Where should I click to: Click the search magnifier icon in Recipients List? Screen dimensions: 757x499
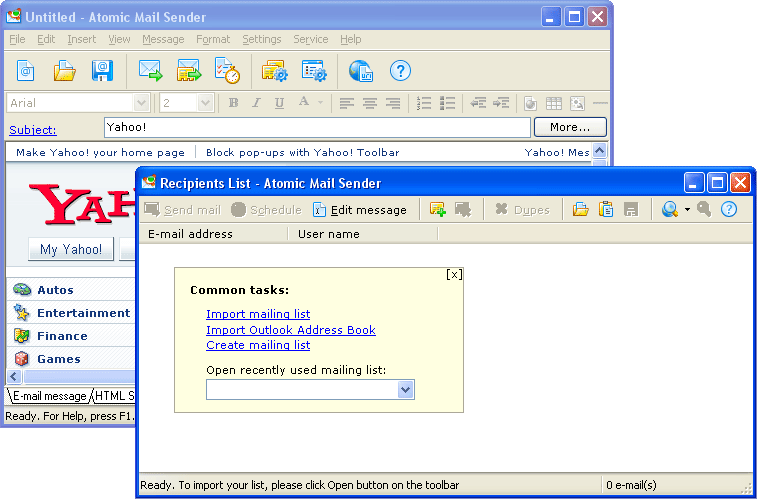tap(670, 209)
